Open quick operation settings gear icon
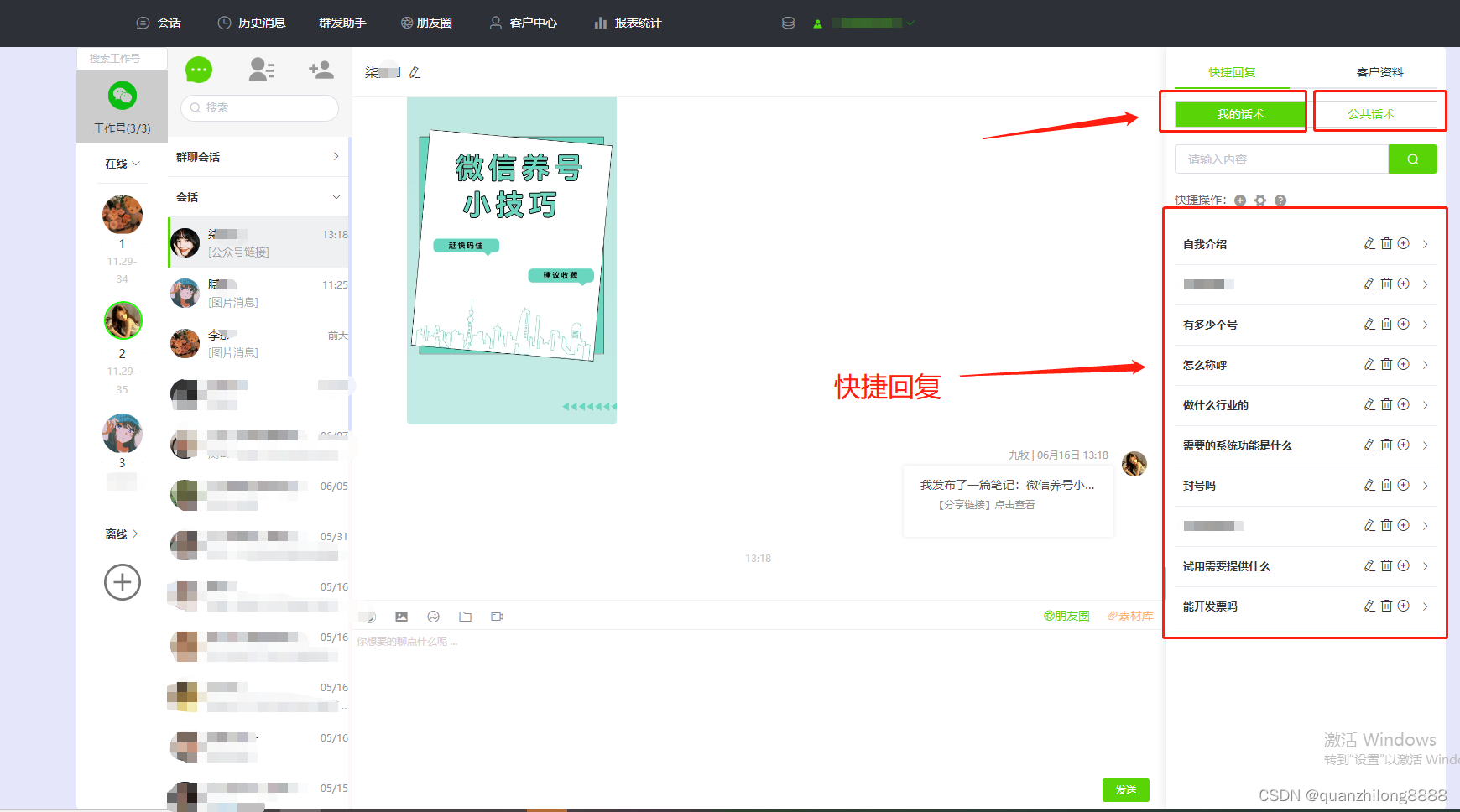The image size is (1460, 812). tap(1260, 200)
